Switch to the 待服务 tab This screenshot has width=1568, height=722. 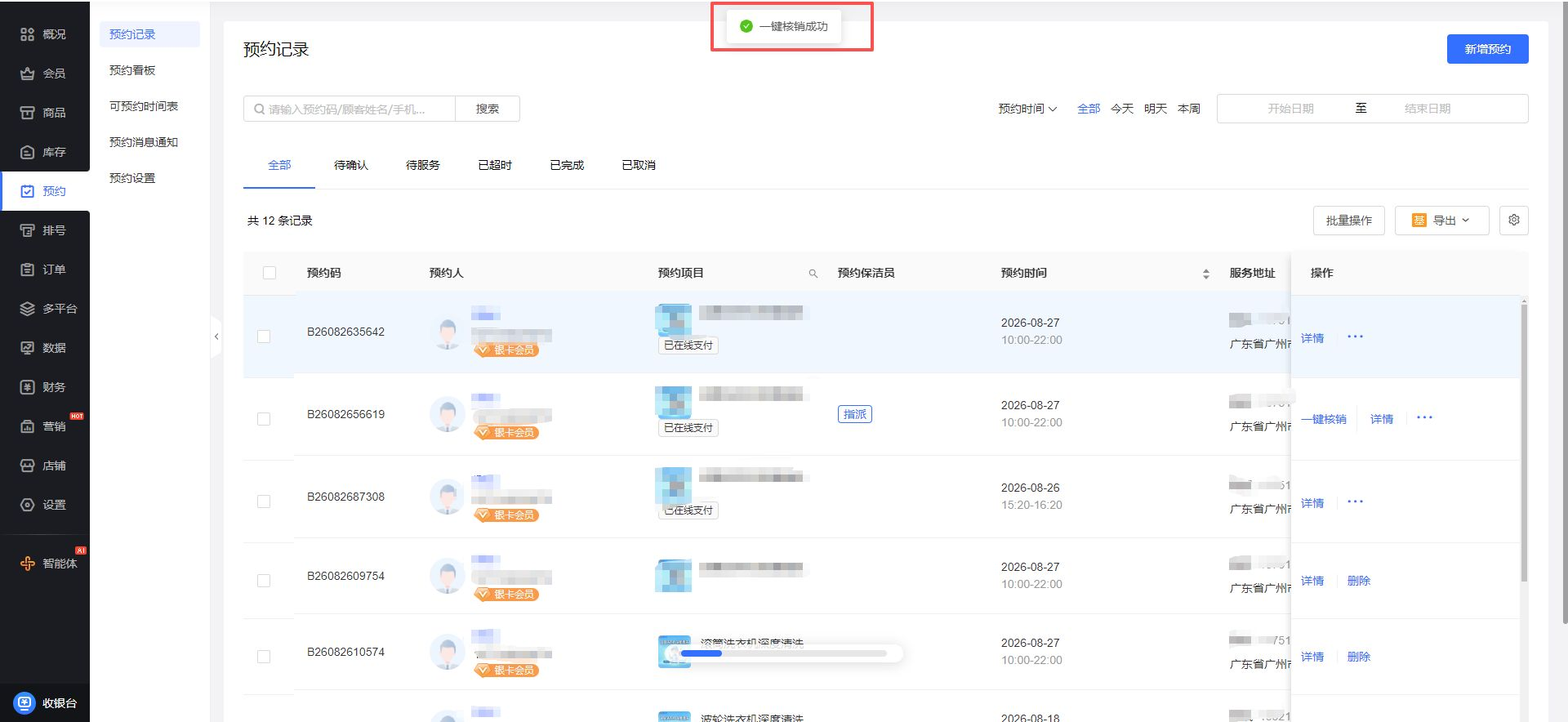point(423,165)
